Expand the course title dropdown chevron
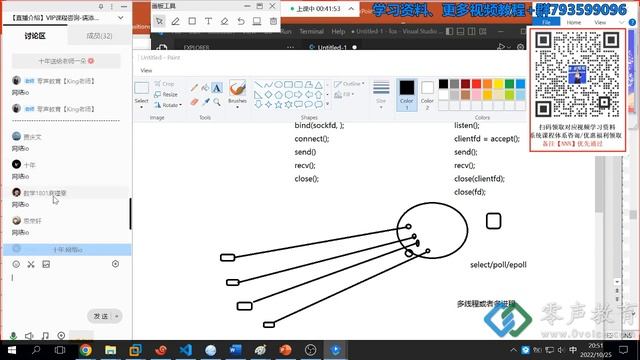The width and height of the screenshot is (640, 360). click(x=120, y=18)
